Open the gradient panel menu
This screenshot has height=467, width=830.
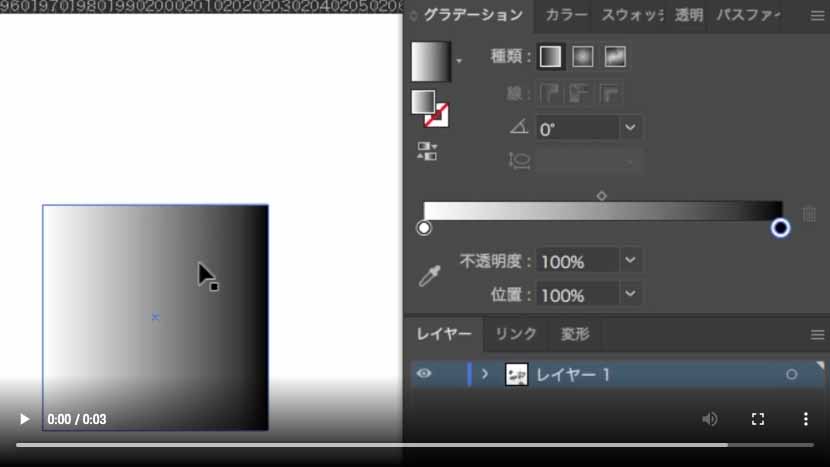pos(817,16)
